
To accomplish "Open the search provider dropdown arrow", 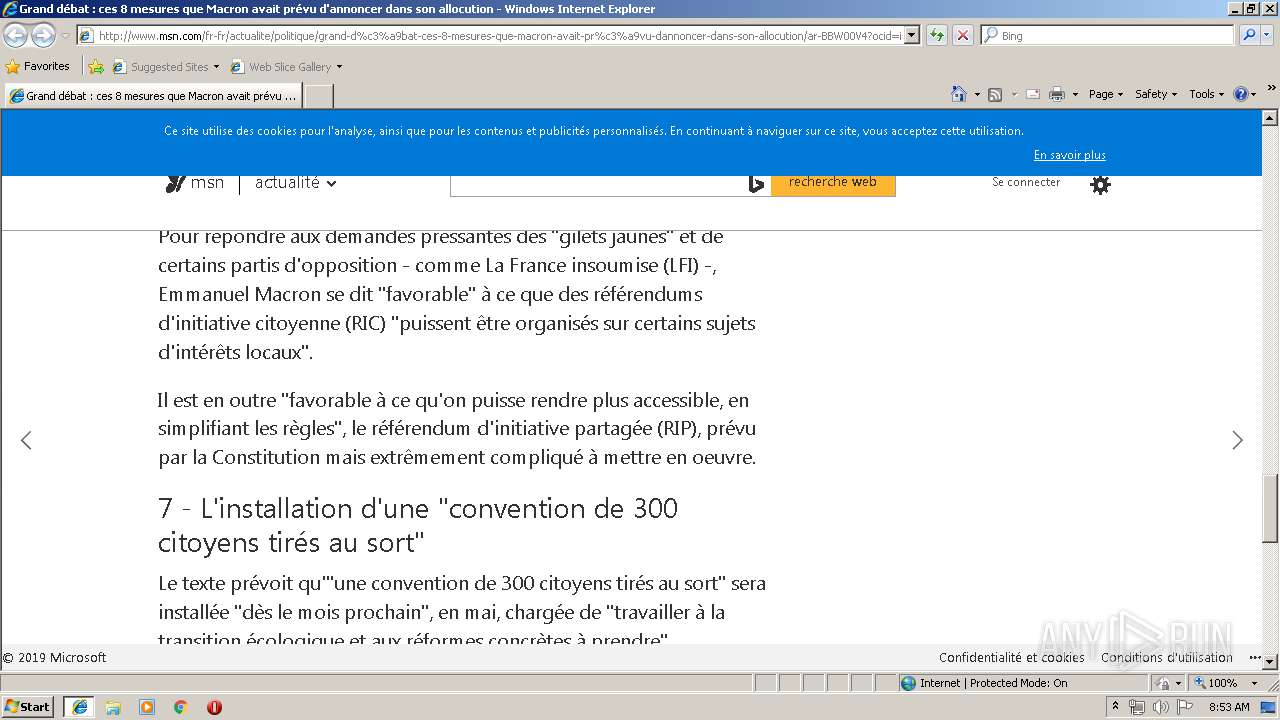I will pyautogui.click(x=1267, y=36).
